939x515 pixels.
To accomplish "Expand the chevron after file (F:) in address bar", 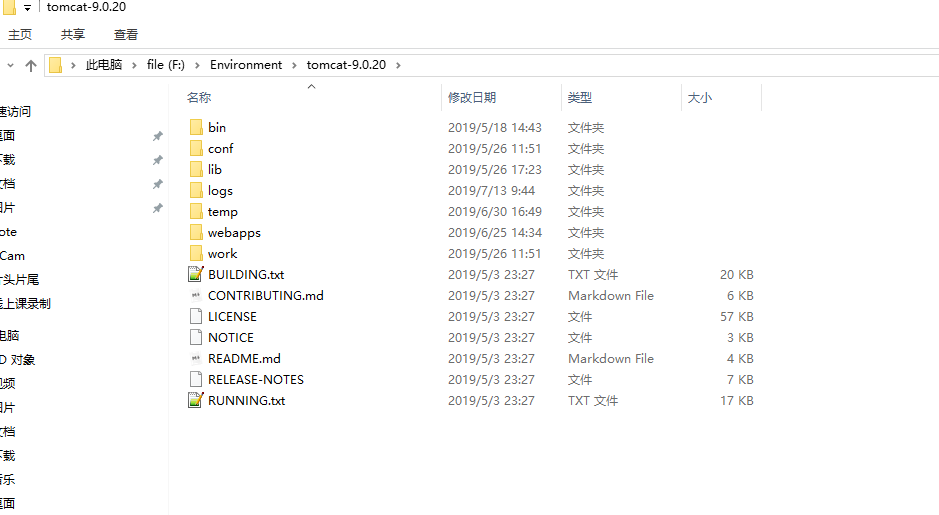I will click(x=197, y=65).
